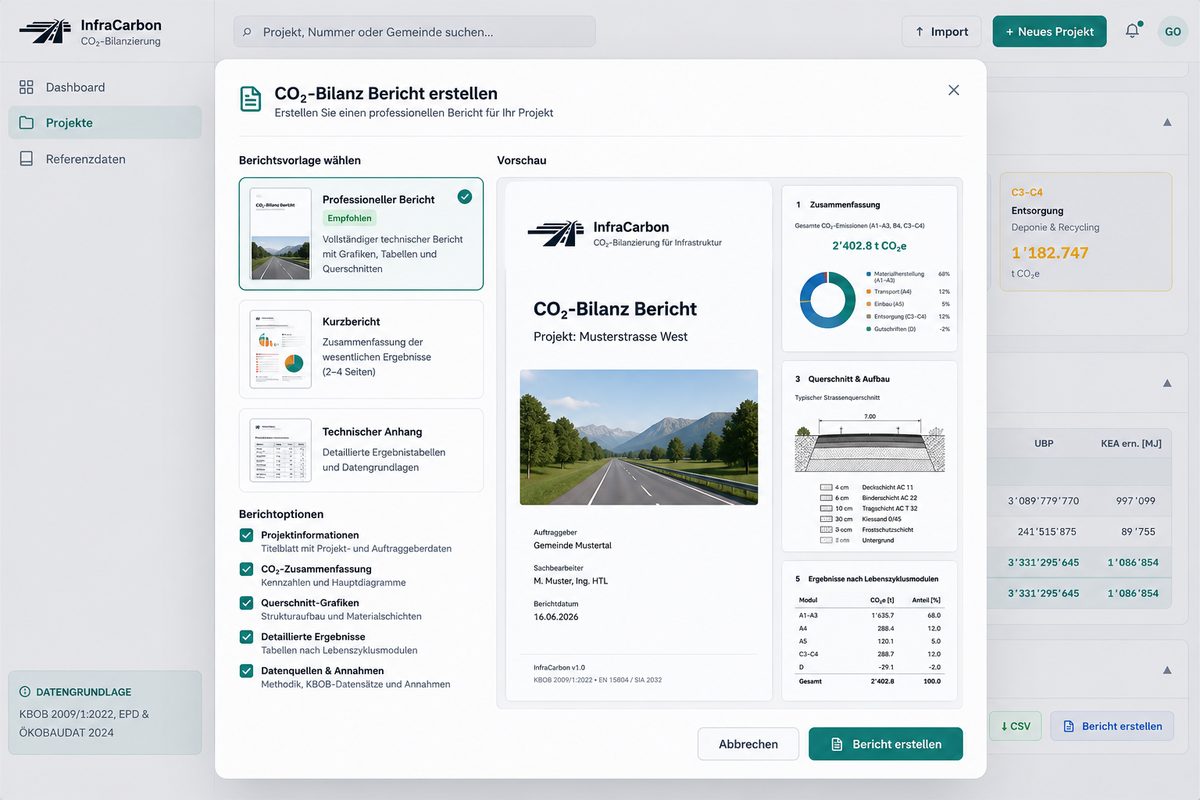Click the UBP cell 241'515'875
This screenshot has height=800, width=1200.
[1047, 531]
